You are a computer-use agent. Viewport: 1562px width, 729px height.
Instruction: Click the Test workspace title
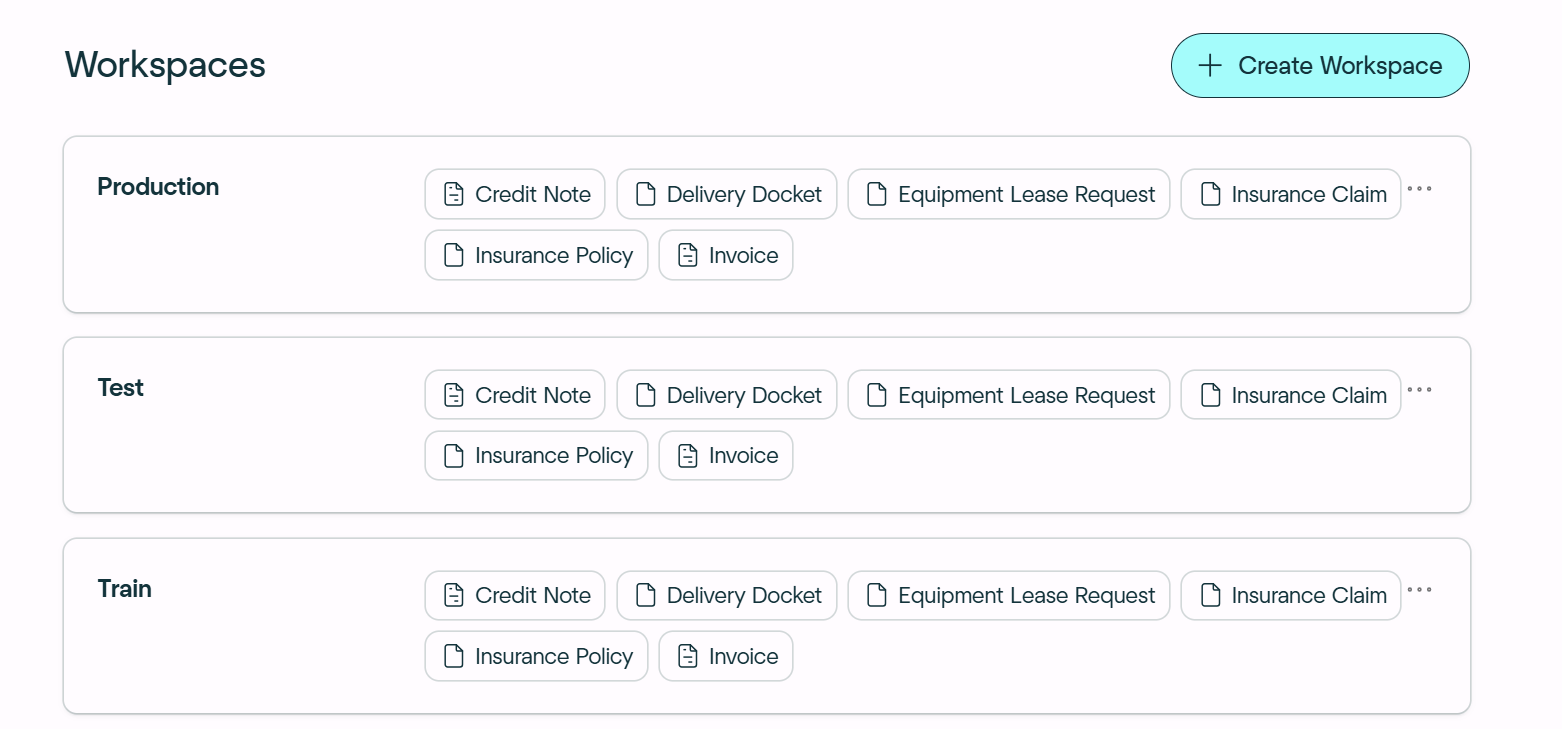point(121,388)
